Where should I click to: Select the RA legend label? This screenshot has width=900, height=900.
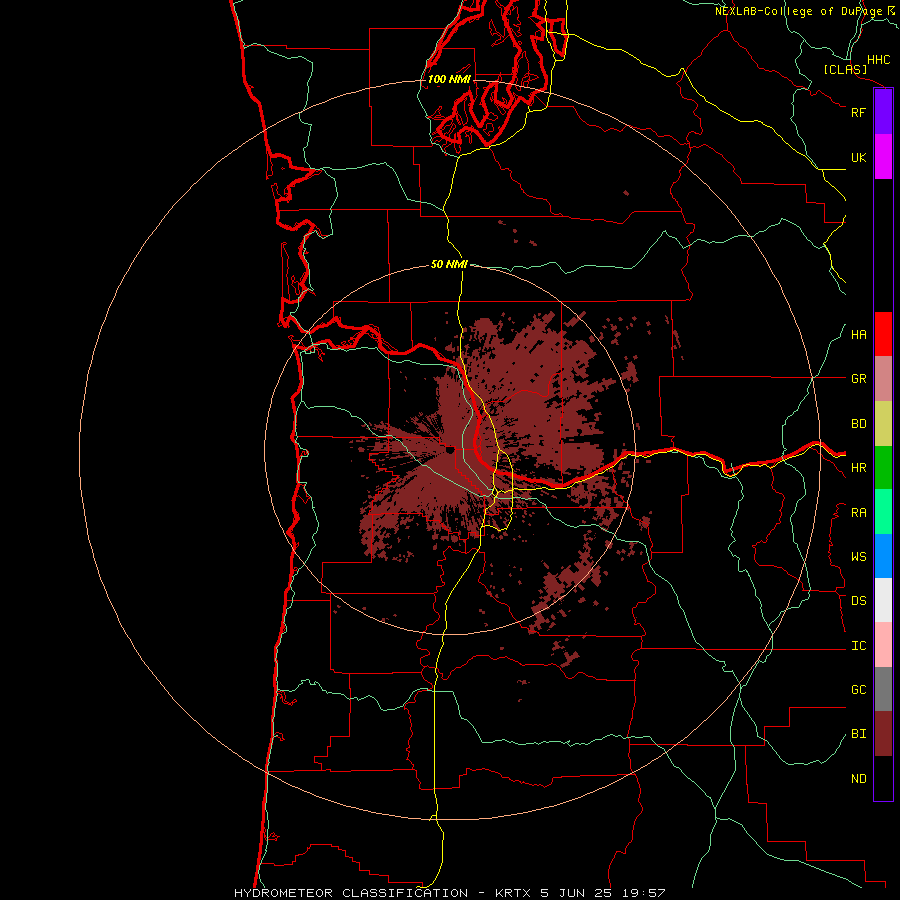pos(859,513)
